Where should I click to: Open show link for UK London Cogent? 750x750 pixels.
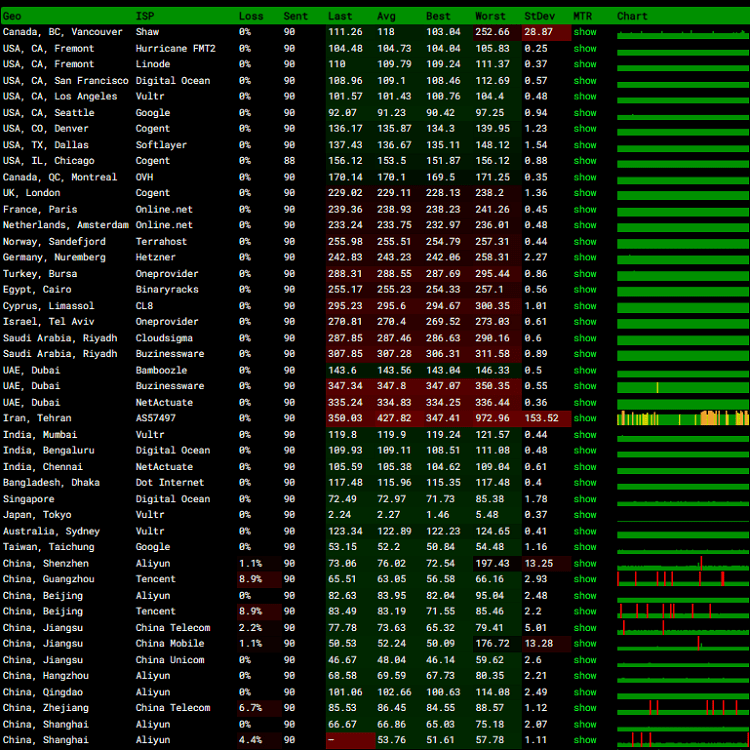pyautogui.click(x=585, y=193)
